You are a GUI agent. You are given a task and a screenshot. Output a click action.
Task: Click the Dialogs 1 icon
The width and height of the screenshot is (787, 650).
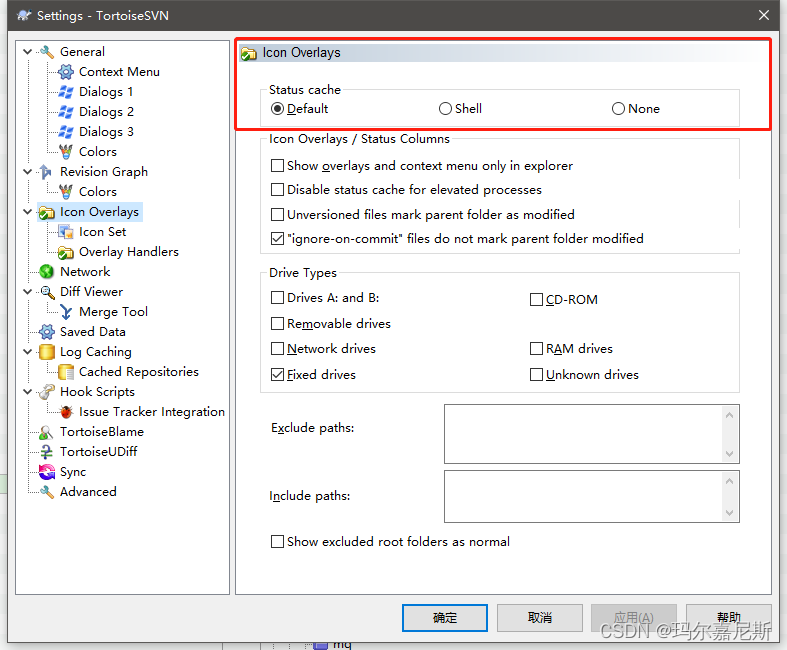[66, 92]
